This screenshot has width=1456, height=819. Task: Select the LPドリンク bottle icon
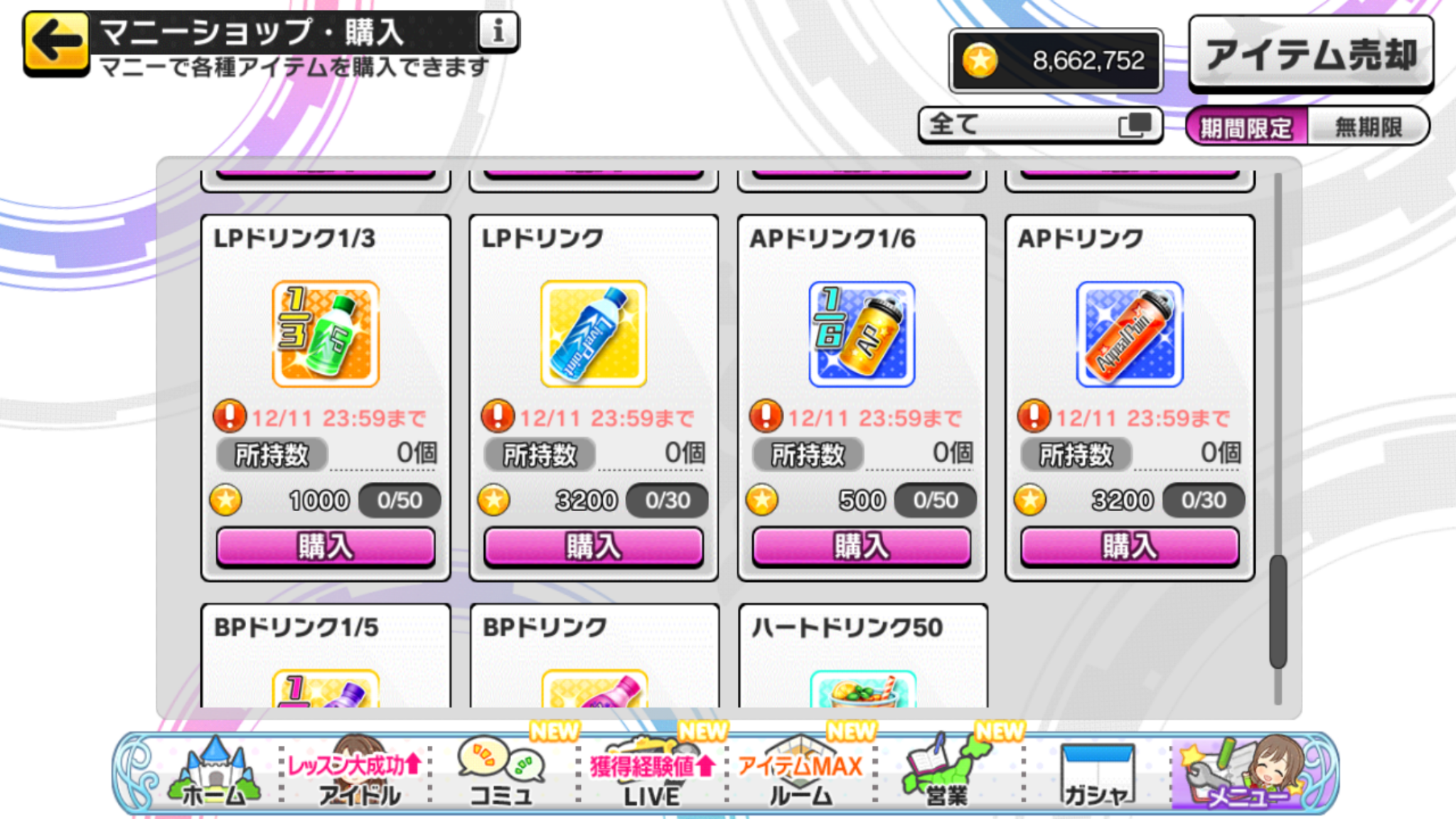click(x=594, y=334)
